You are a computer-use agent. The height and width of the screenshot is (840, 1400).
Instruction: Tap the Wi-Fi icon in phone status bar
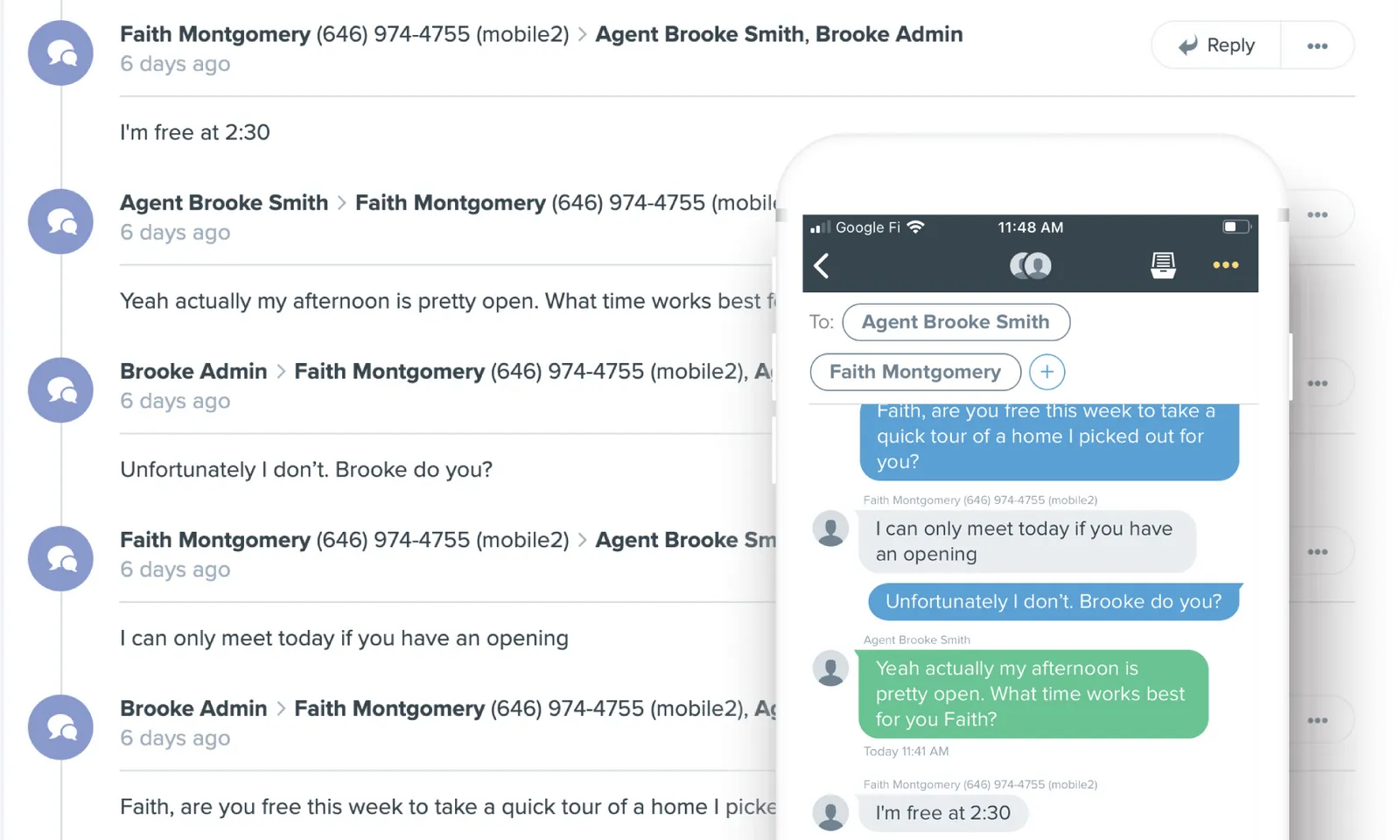(915, 227)
